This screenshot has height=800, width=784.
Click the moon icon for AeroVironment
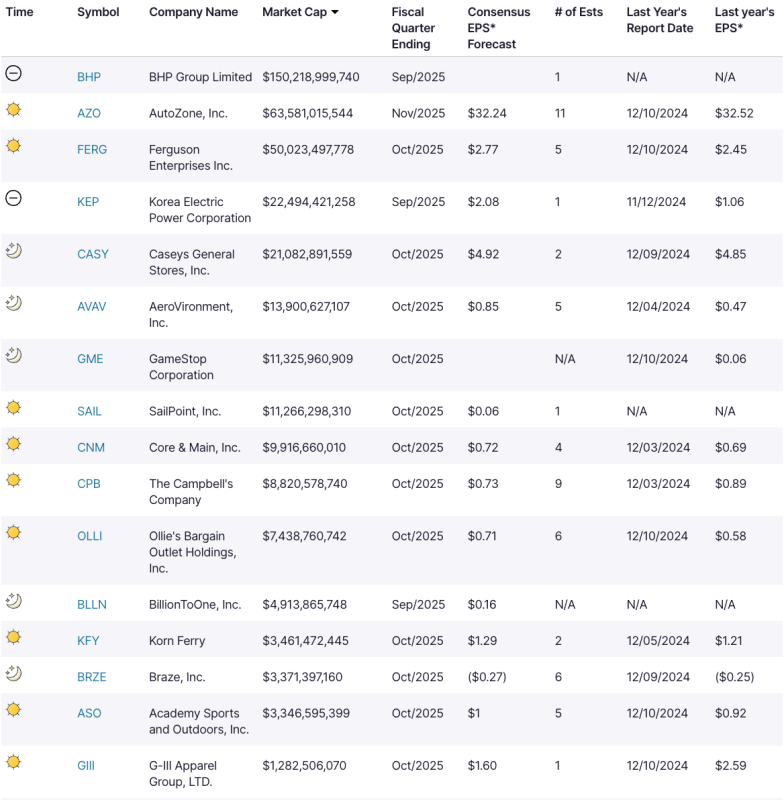13,303
